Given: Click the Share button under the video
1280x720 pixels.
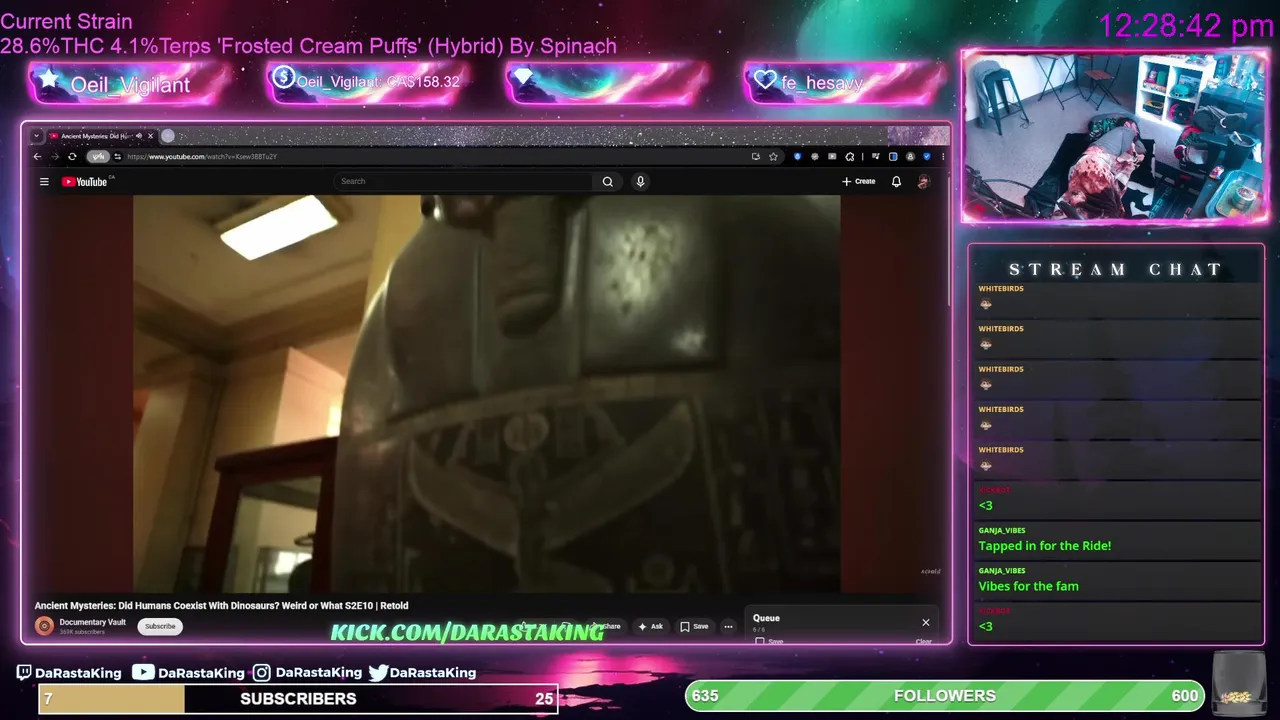Looking at the screenshot, I should (x=609, y=626).
